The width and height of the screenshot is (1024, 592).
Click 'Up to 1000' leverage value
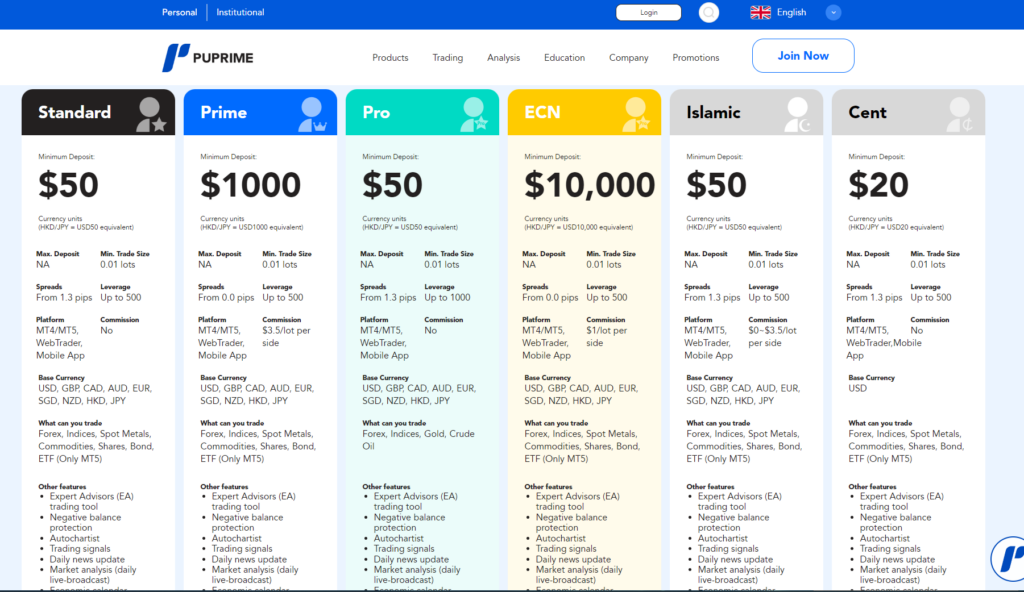447,297
